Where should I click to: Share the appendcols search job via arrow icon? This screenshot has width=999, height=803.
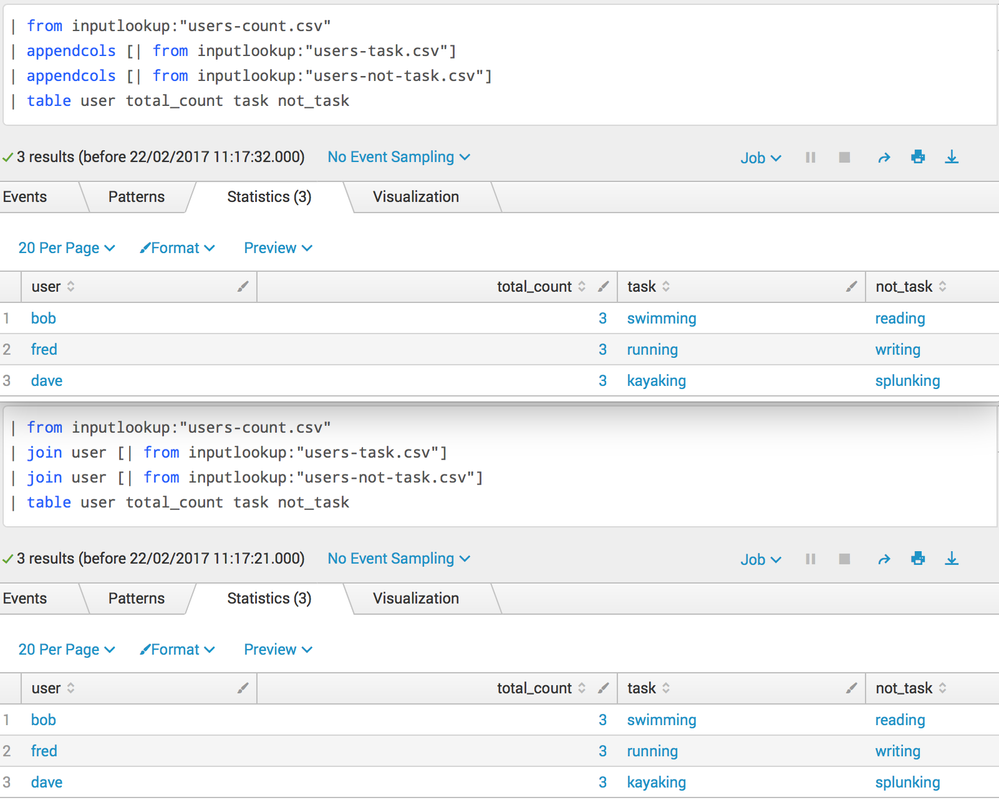coord(884,158)
